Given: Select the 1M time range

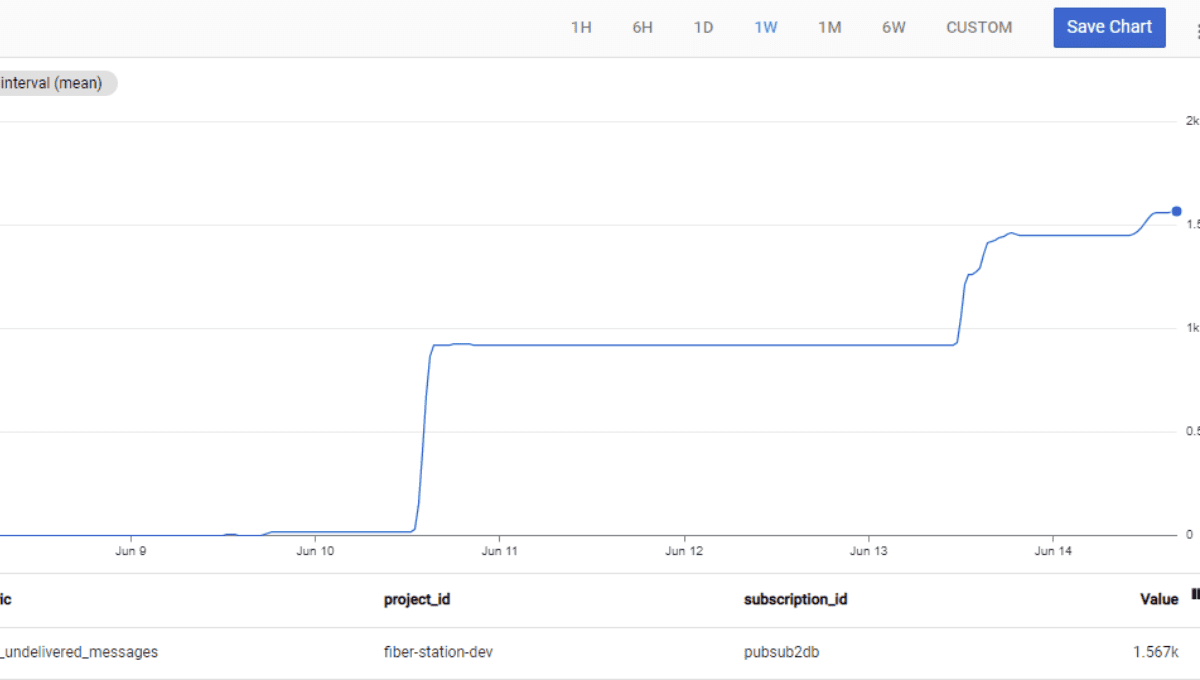Looking at the screenshot, I should click(x=829, y=28).
